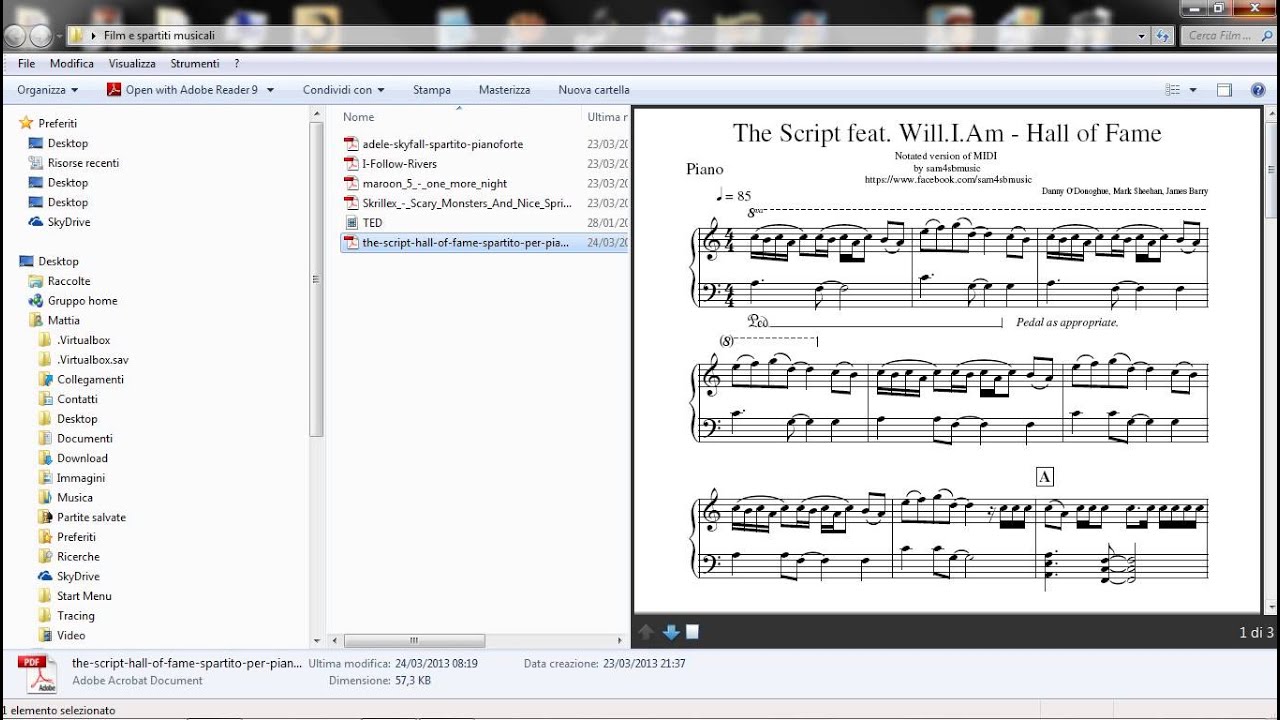Select Start Menu in tree
Image resolution: width=1280 pixels, height=720 pixels.
tap(84, 596)
